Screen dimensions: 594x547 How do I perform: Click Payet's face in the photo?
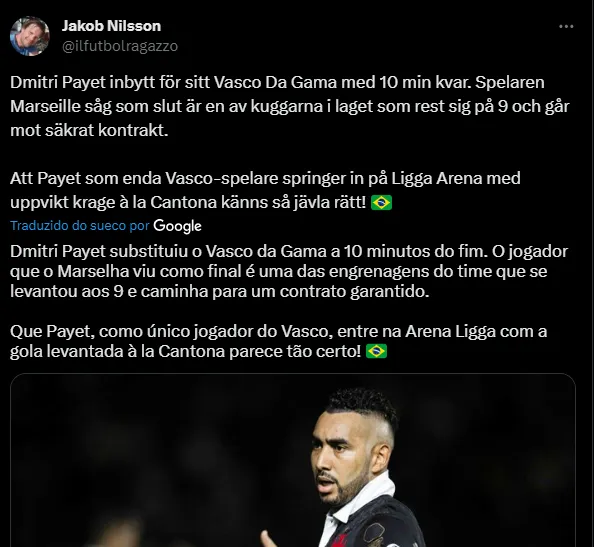tap(341, 458)
